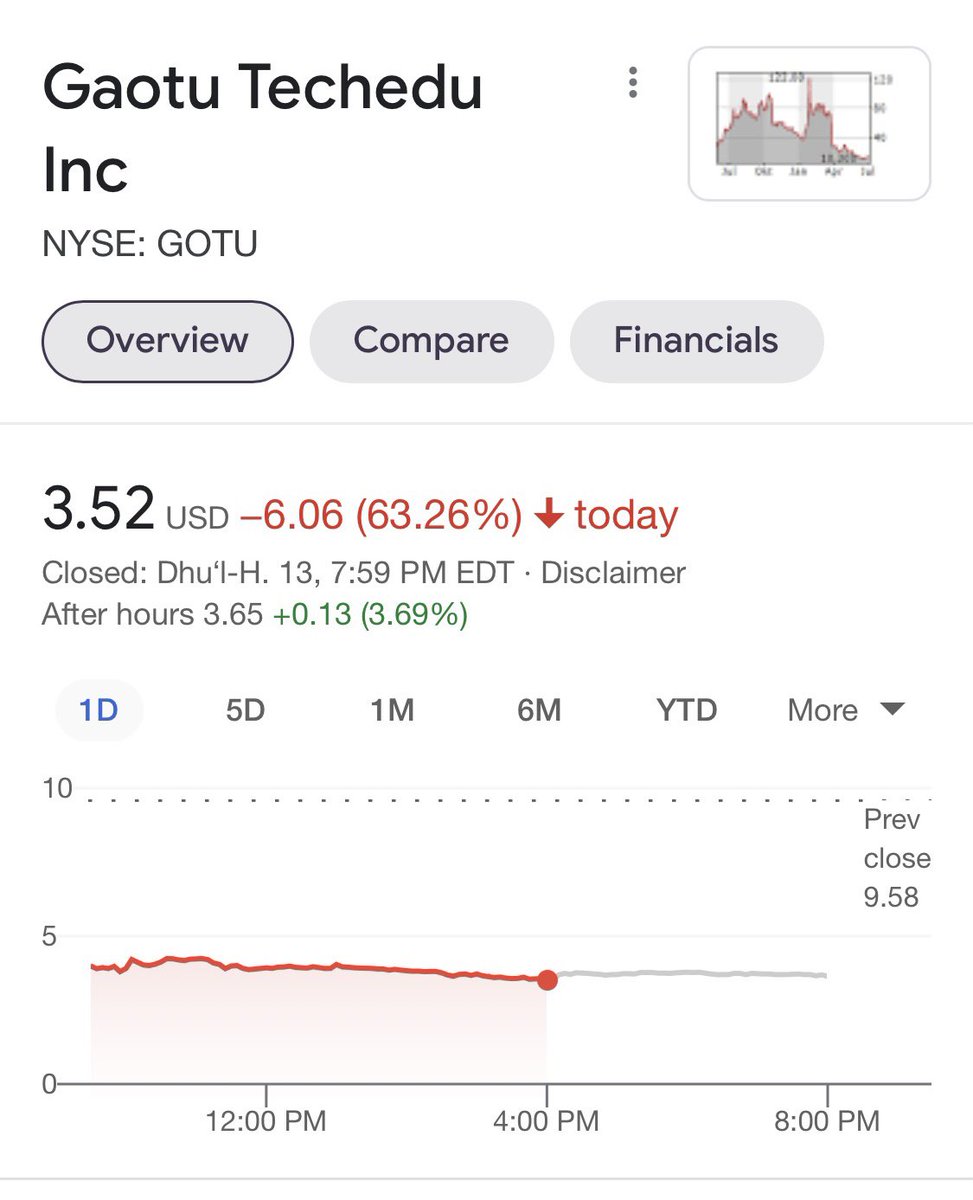Click the gray after-hours price line
Viewport: 973px width, 1200px height.
pos(692,974)
